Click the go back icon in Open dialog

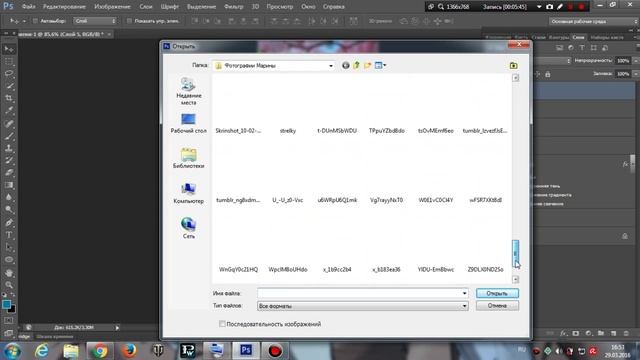346,65
